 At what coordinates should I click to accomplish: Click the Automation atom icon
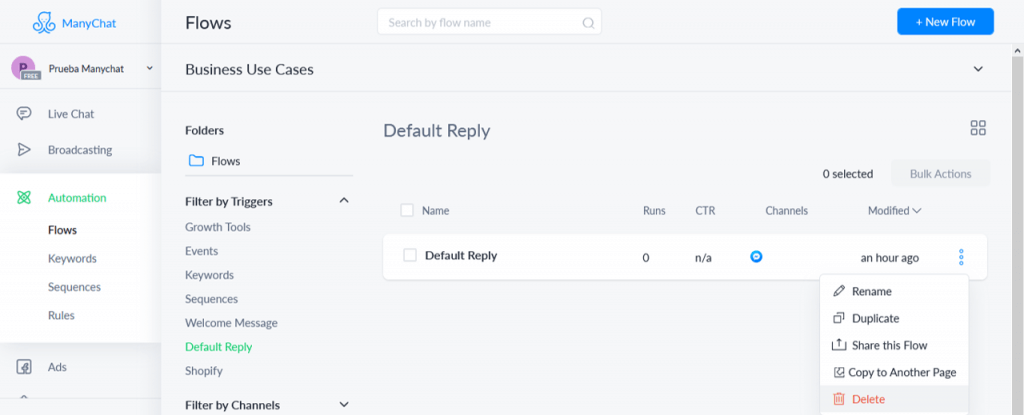pyautogui.click(x=24, y=197)
